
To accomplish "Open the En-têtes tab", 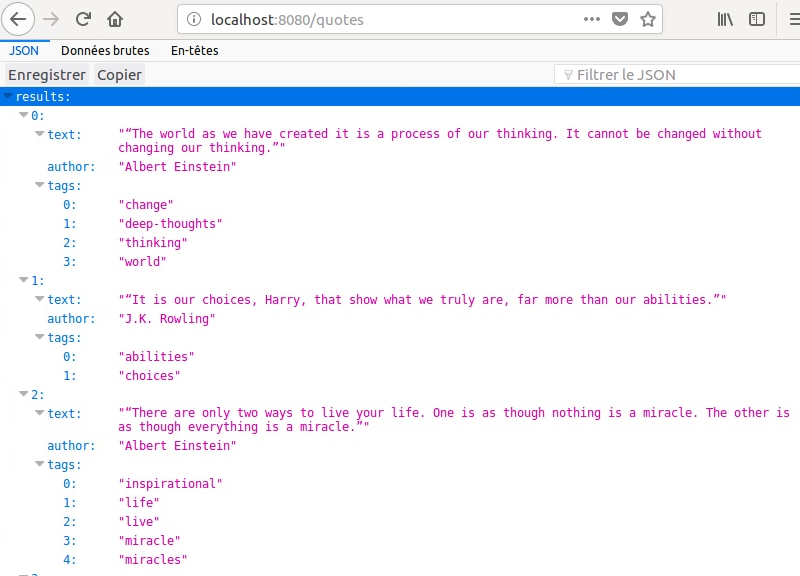I will [x=194, y=51].
